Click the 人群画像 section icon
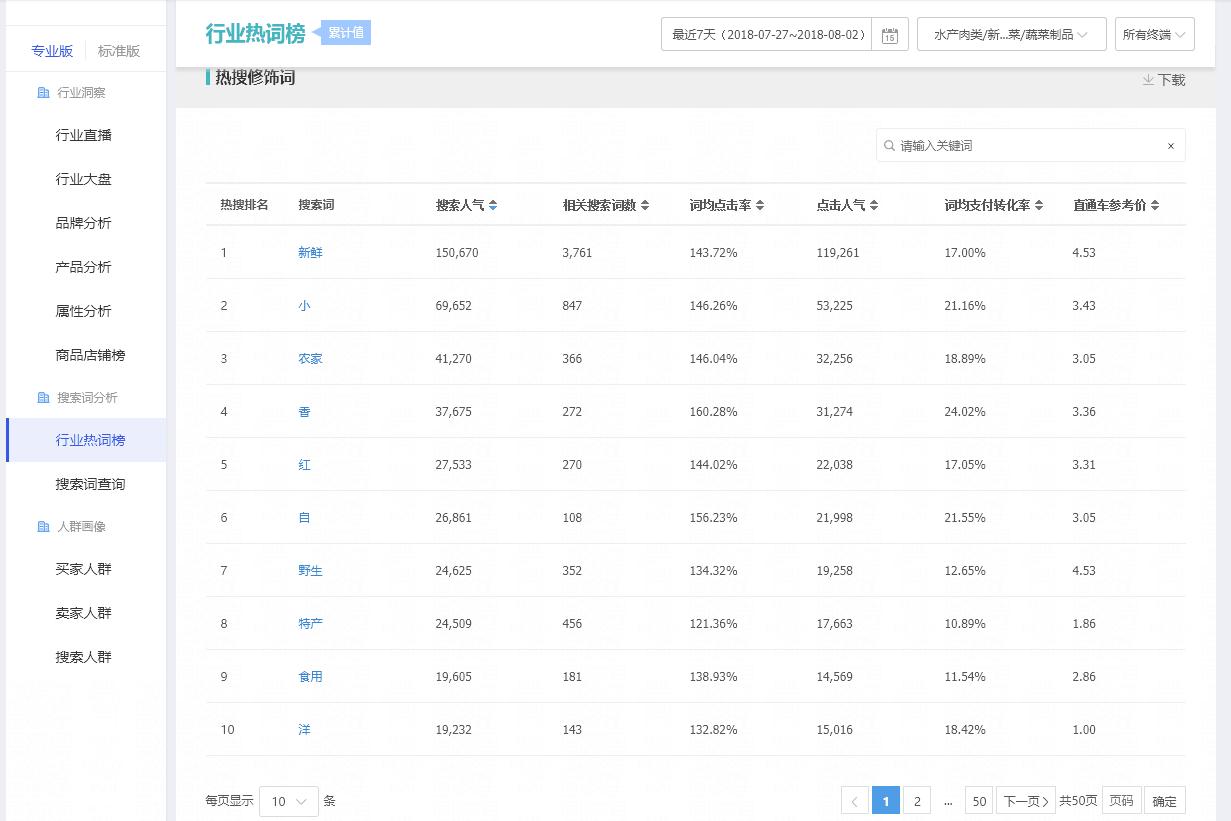Screen dimensions: 1231x821 (43, 526)
